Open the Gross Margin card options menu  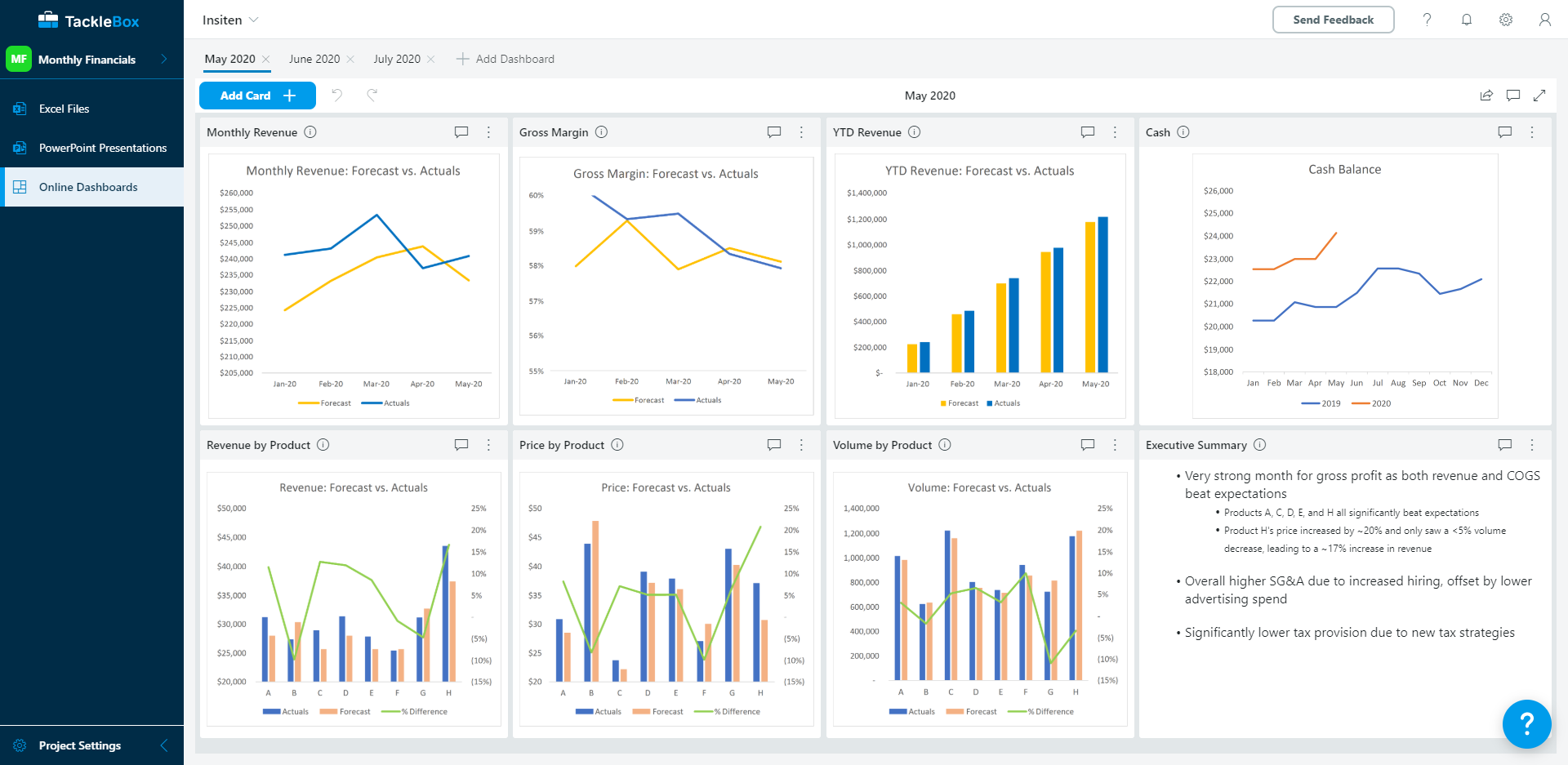click(x=802, y=132)
